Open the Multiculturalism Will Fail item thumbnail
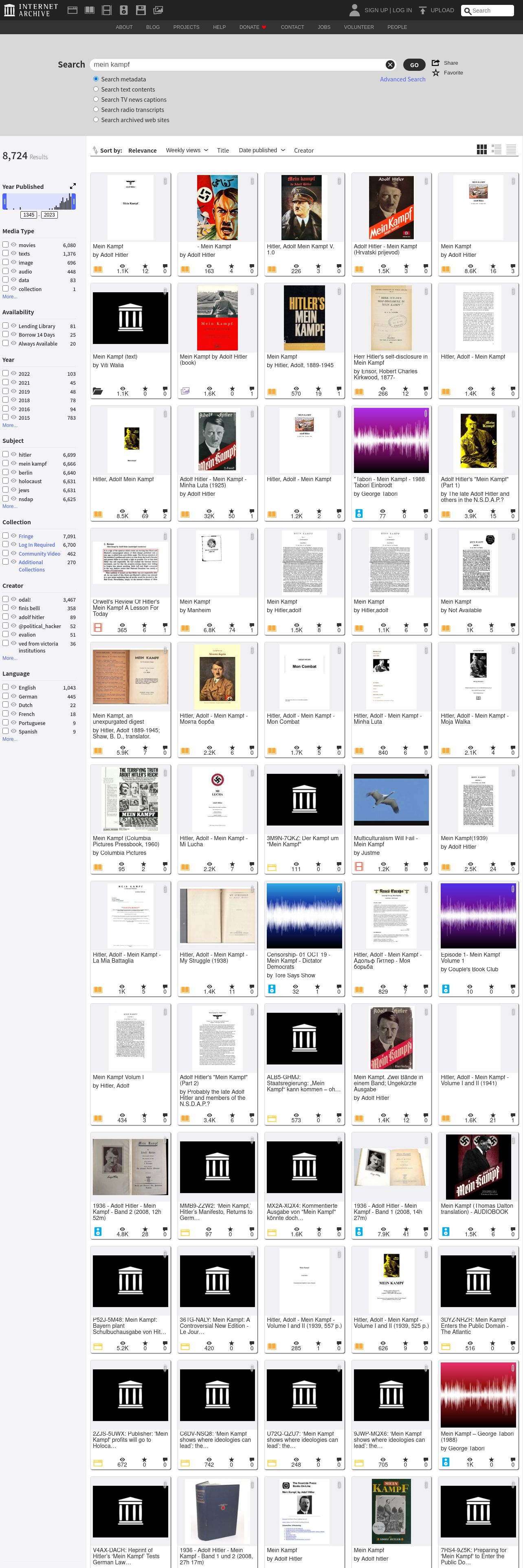523x1568 pixels. (391, 799)
